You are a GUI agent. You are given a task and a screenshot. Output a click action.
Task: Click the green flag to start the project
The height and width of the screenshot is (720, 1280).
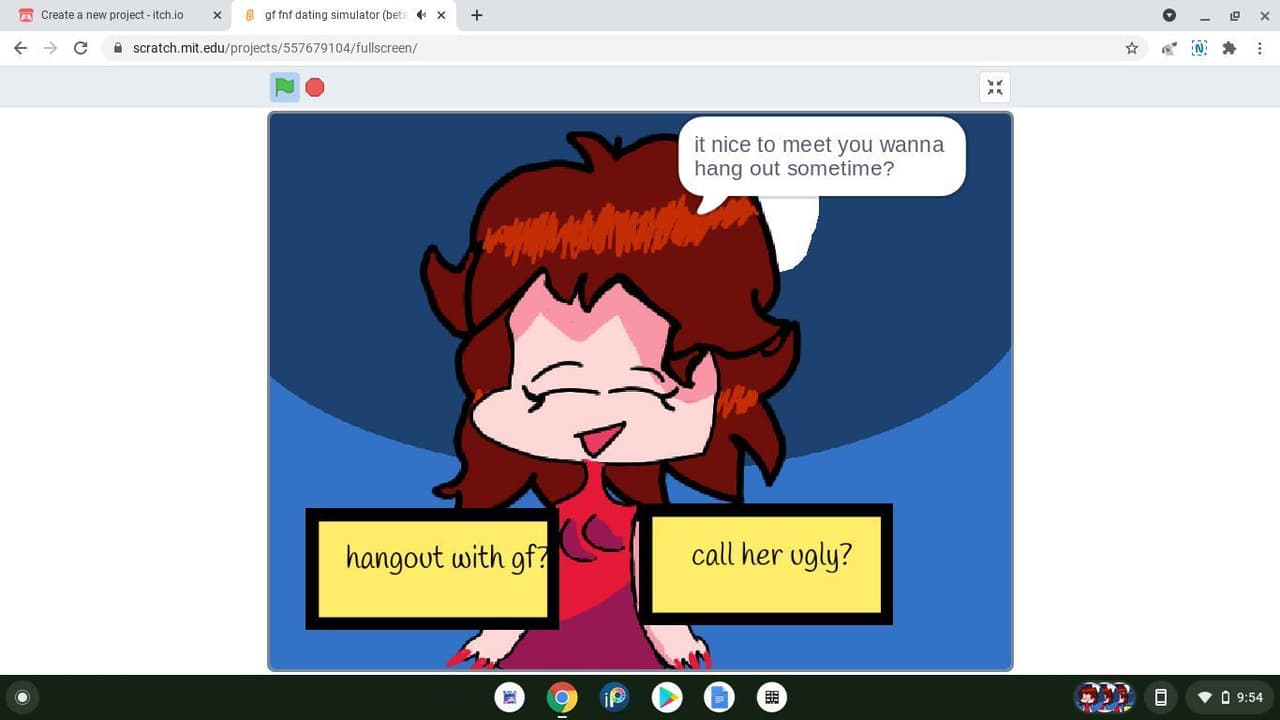click(x=285, y=87)
